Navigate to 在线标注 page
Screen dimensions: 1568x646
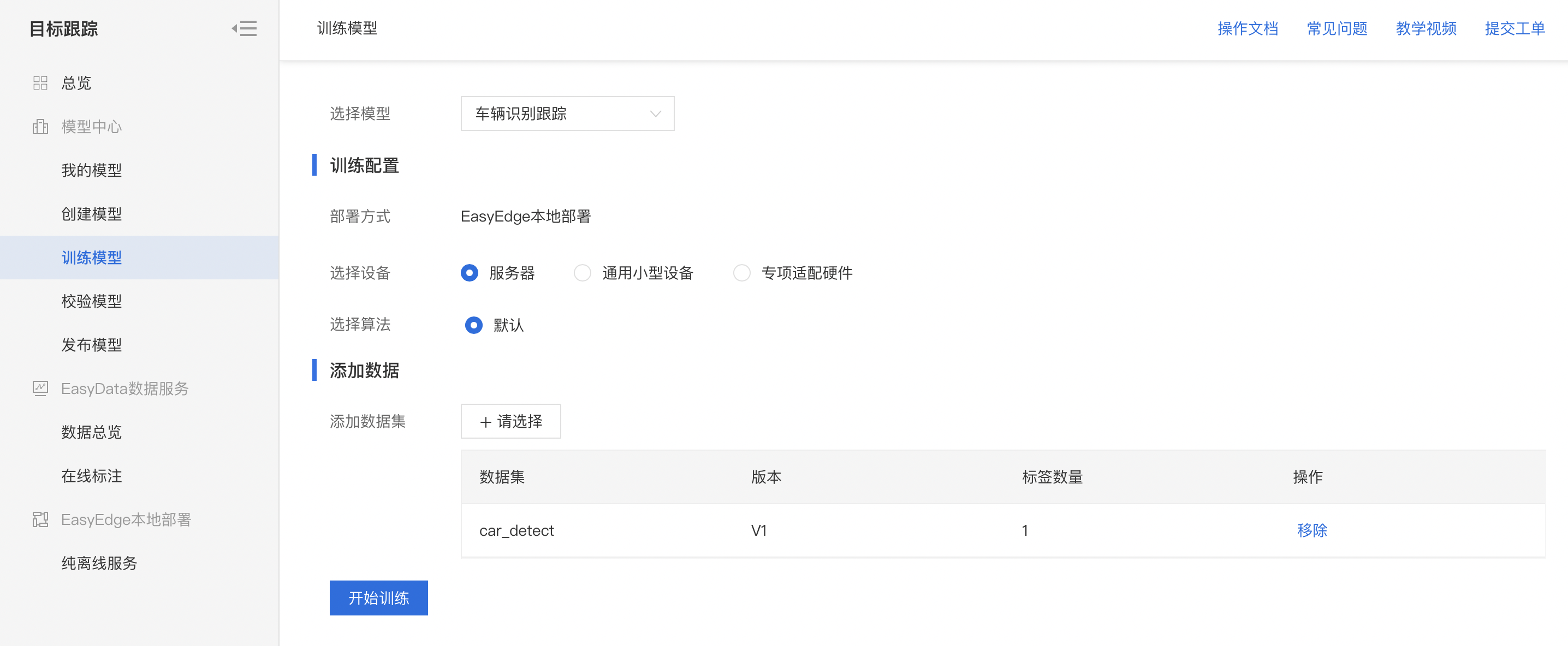[x=91, y=476]
